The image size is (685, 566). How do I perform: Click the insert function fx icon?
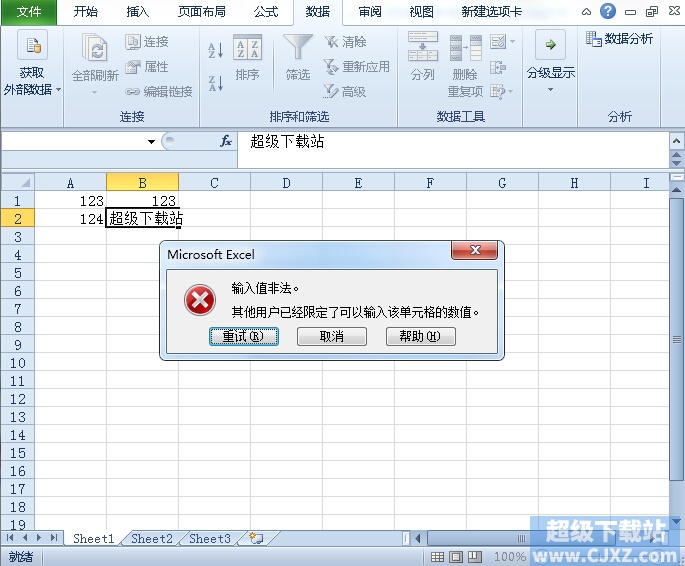[x=226, y=142]
